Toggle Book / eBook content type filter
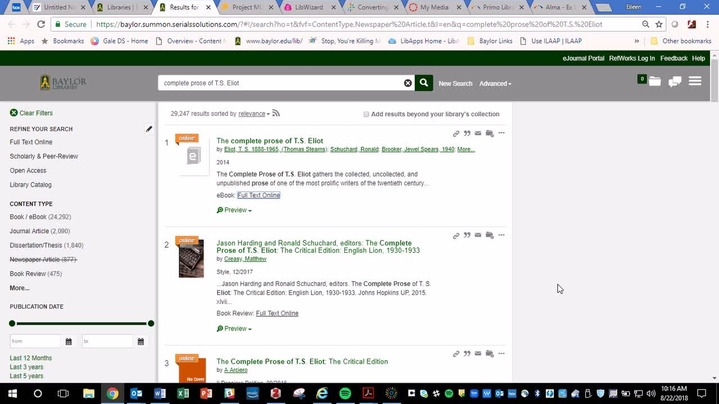 click(40, 217)
